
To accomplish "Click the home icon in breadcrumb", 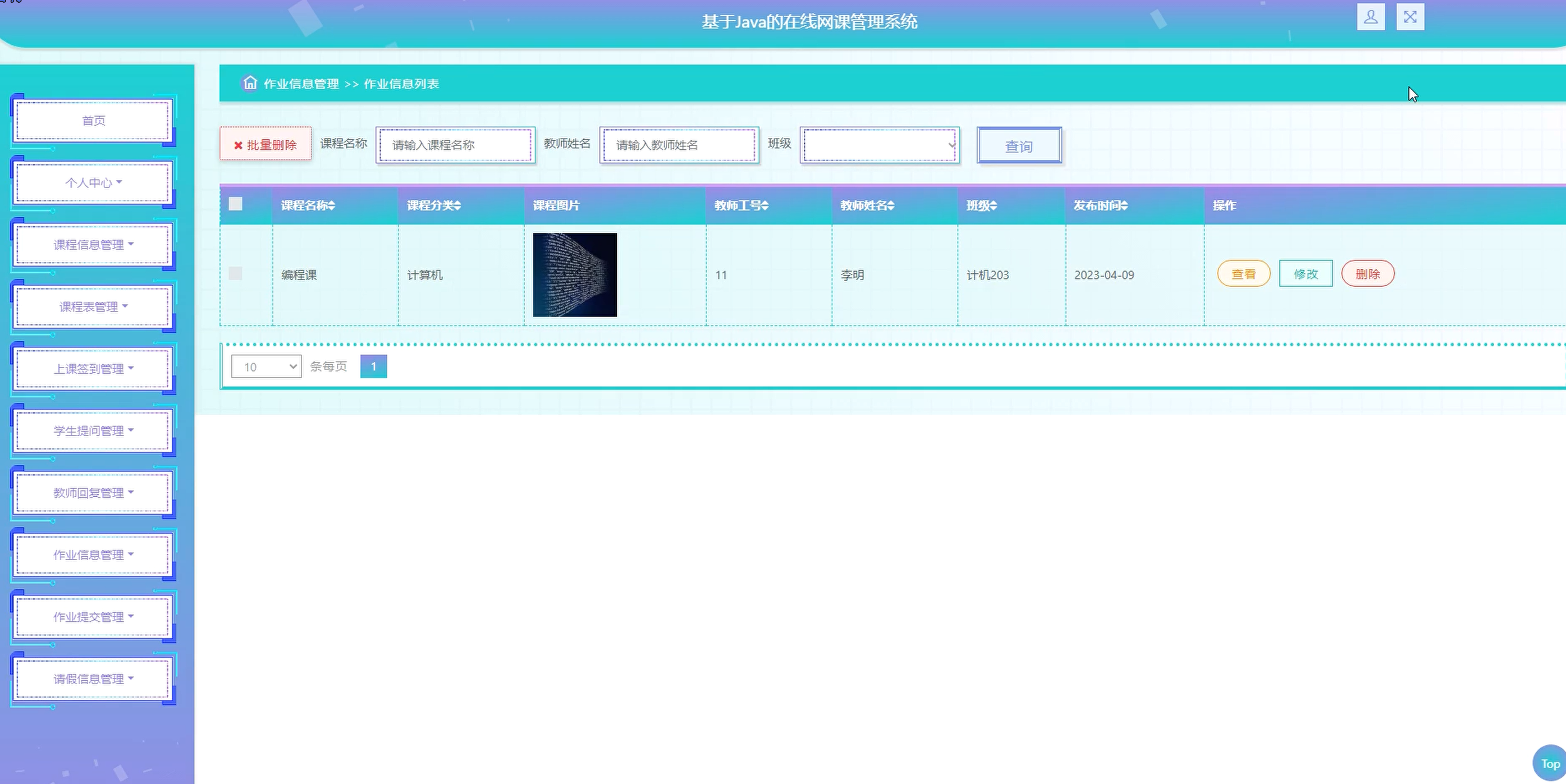I will coord(250,82).
